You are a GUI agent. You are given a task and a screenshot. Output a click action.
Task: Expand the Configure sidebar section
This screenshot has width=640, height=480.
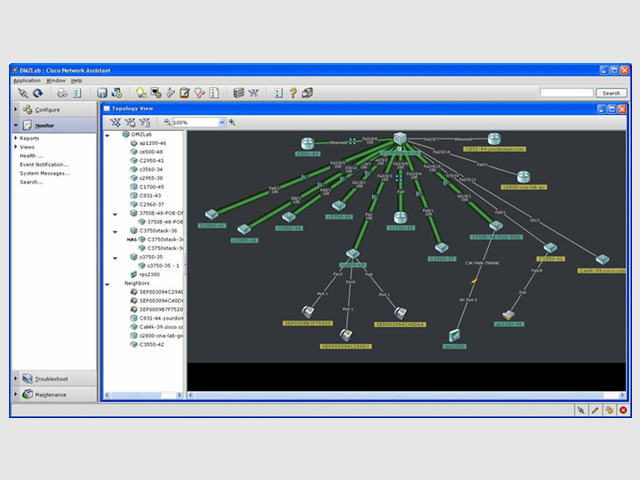[54, 109]
